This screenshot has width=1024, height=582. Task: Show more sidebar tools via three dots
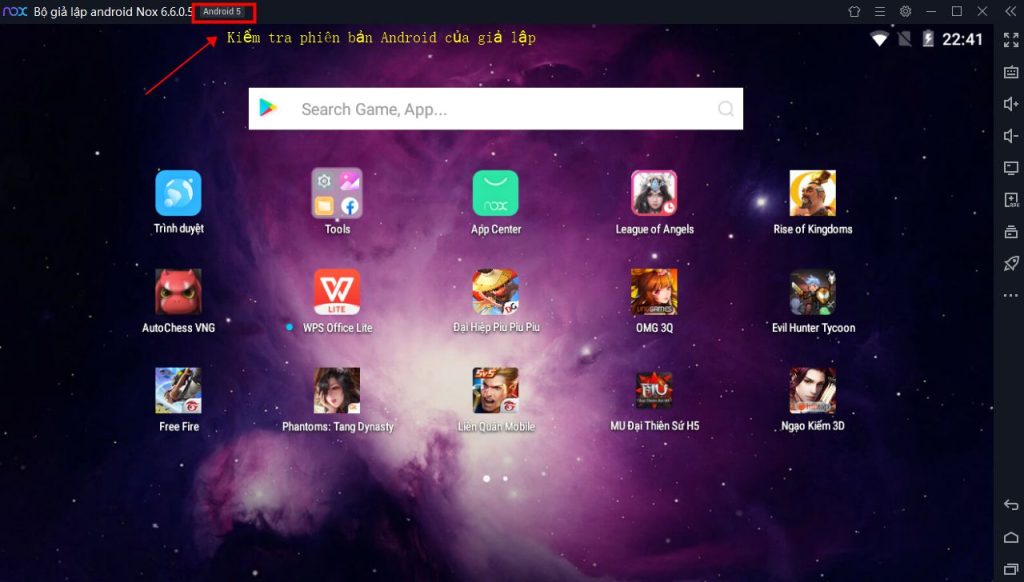point(1011,295)
